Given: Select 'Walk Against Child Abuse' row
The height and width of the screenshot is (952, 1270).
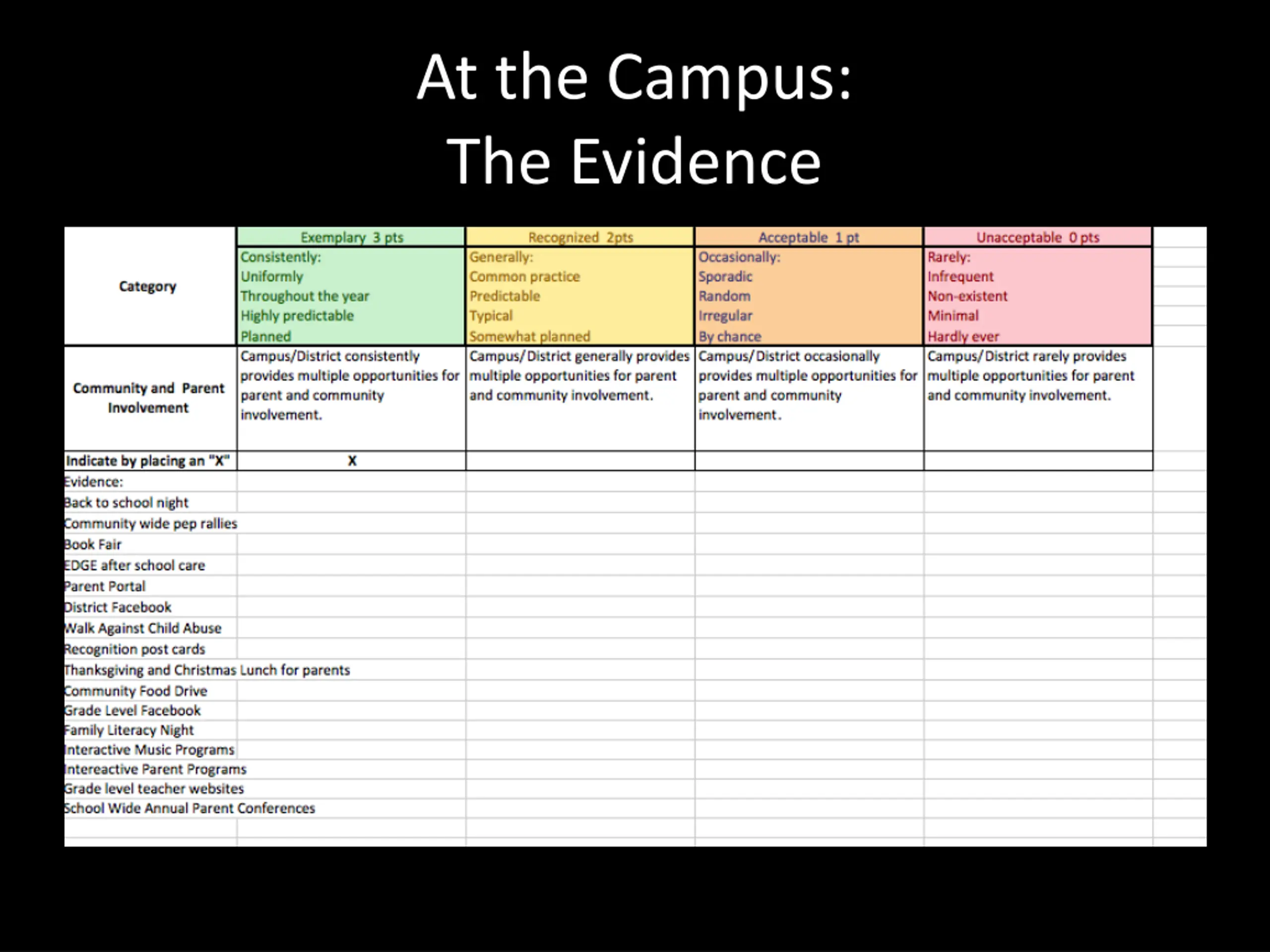Looking at the screenshot, I should pos(142,628).
